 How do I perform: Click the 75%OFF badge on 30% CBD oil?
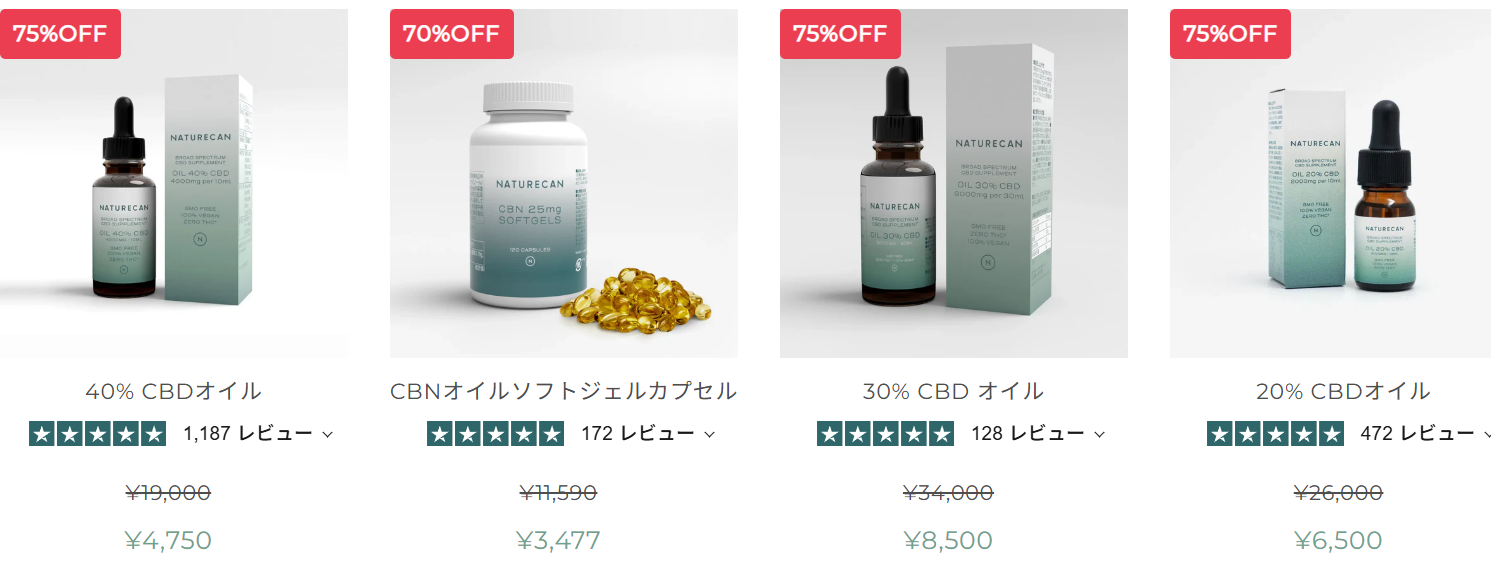[x=840, y=33]
